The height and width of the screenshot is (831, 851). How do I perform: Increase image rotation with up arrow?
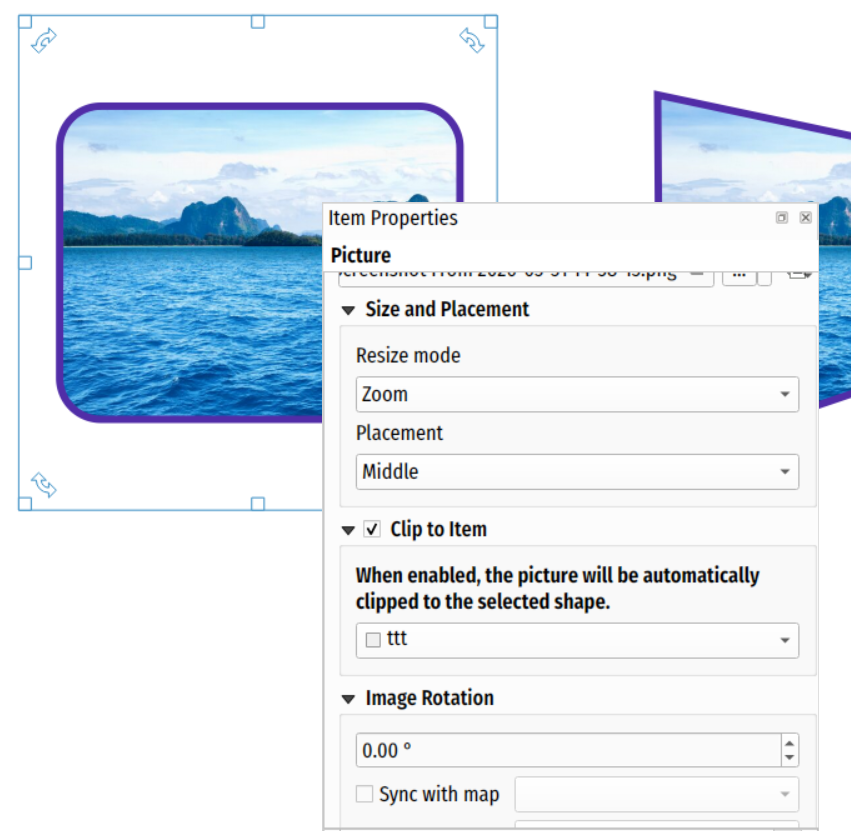[790, 743]
